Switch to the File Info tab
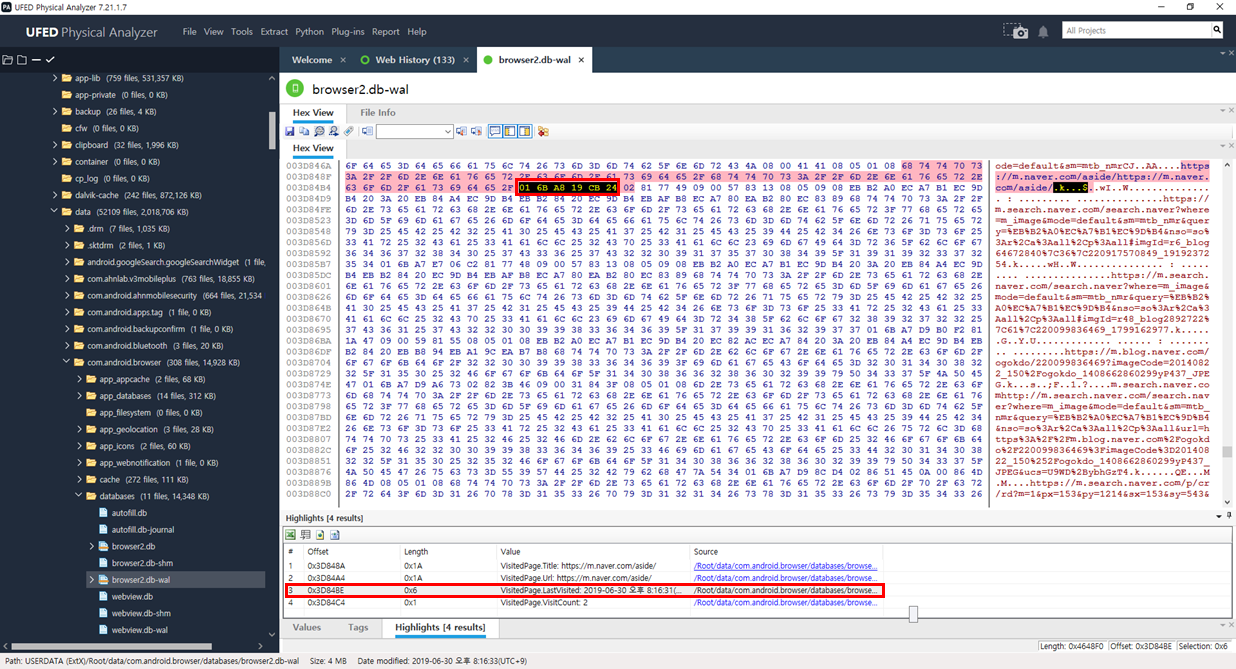The height and width of the screenshot is (669, 1236). [378, 113]
